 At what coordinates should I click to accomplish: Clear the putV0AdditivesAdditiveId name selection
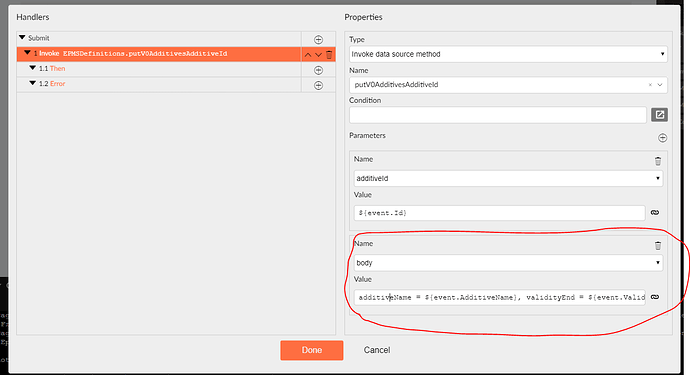[650, 85]
